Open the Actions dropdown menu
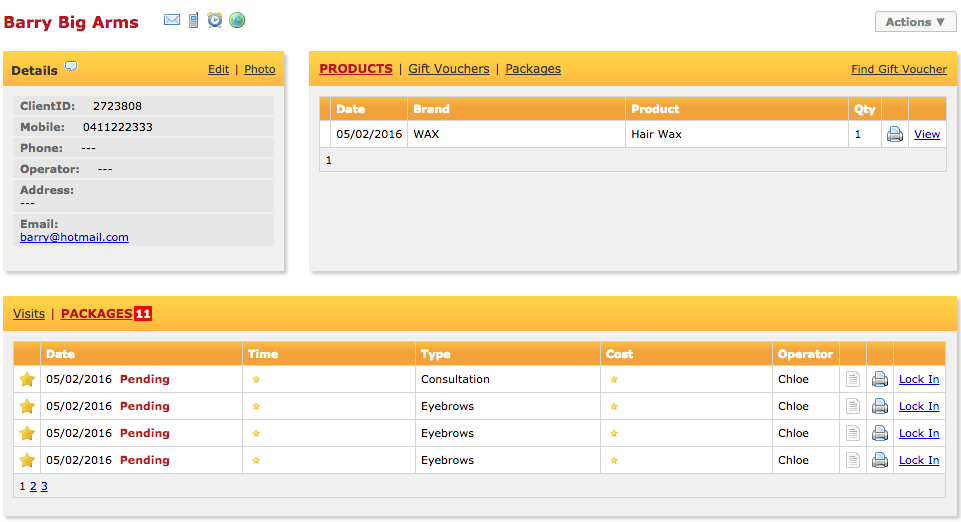Viewport: 961px width, 522px height. coord(915,21)
